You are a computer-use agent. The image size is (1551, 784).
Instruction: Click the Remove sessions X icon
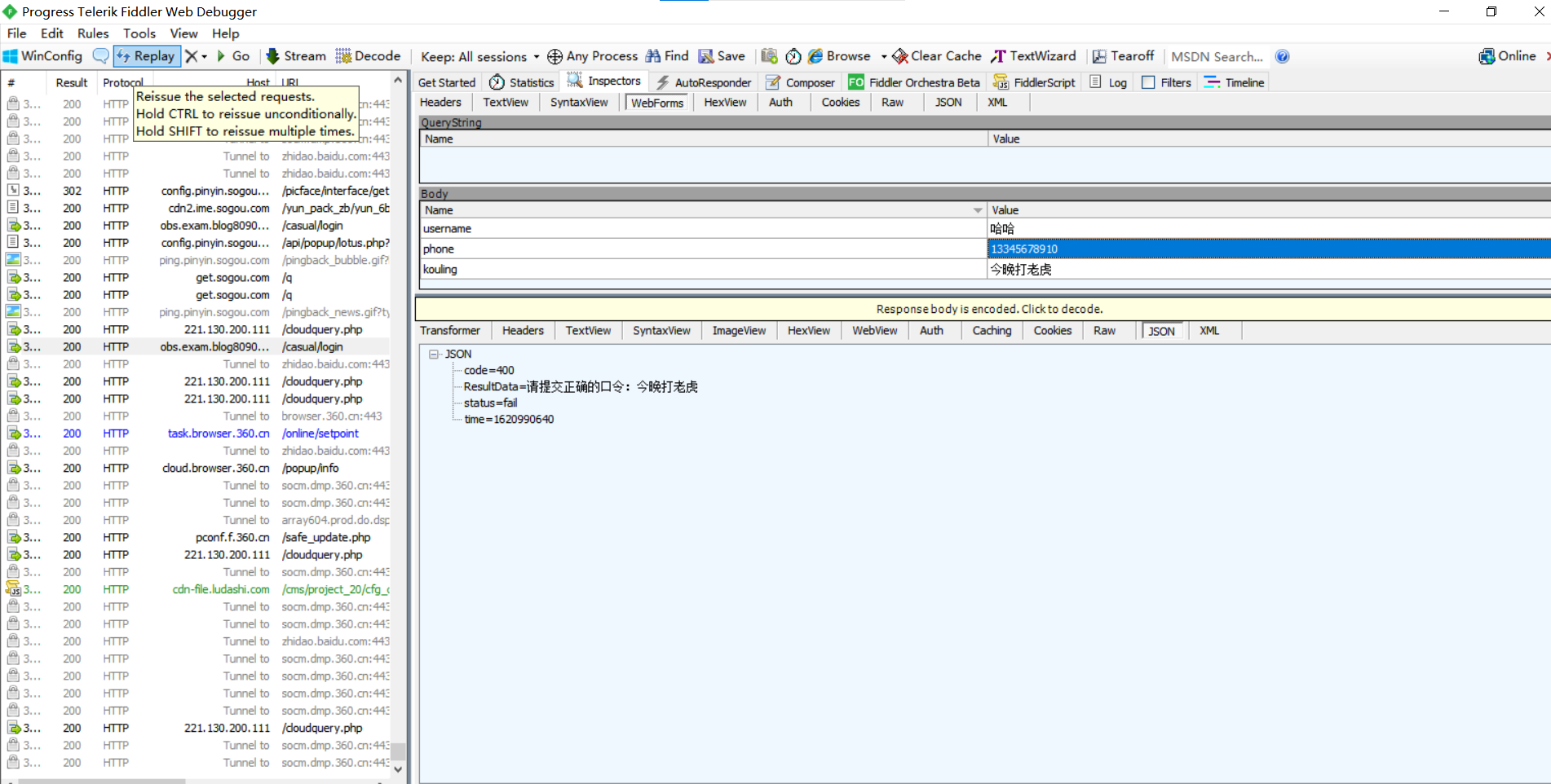[x=191, y=56]
